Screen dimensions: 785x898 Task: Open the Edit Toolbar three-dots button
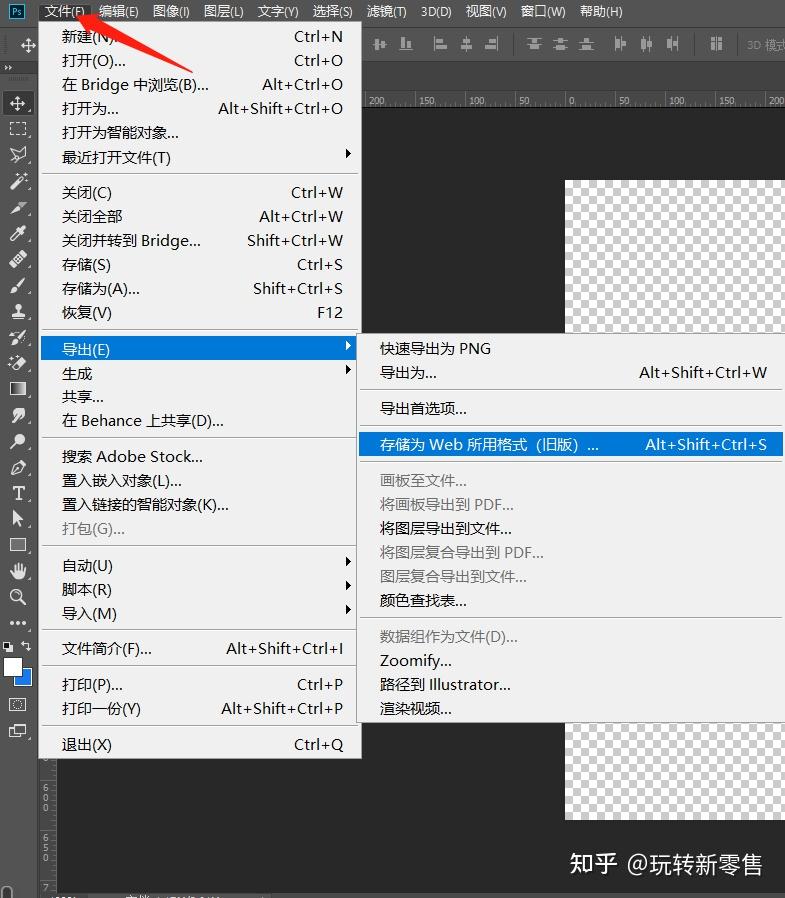(x=18, y=623)
